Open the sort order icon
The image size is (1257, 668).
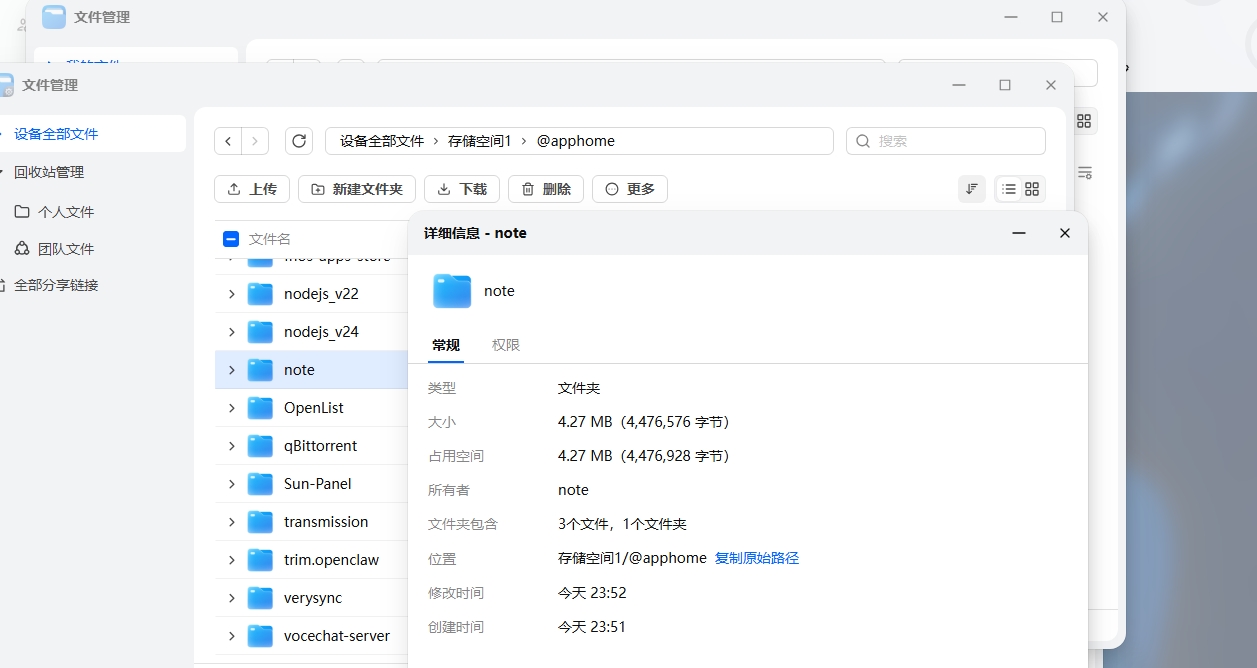[x=971, y=188]
